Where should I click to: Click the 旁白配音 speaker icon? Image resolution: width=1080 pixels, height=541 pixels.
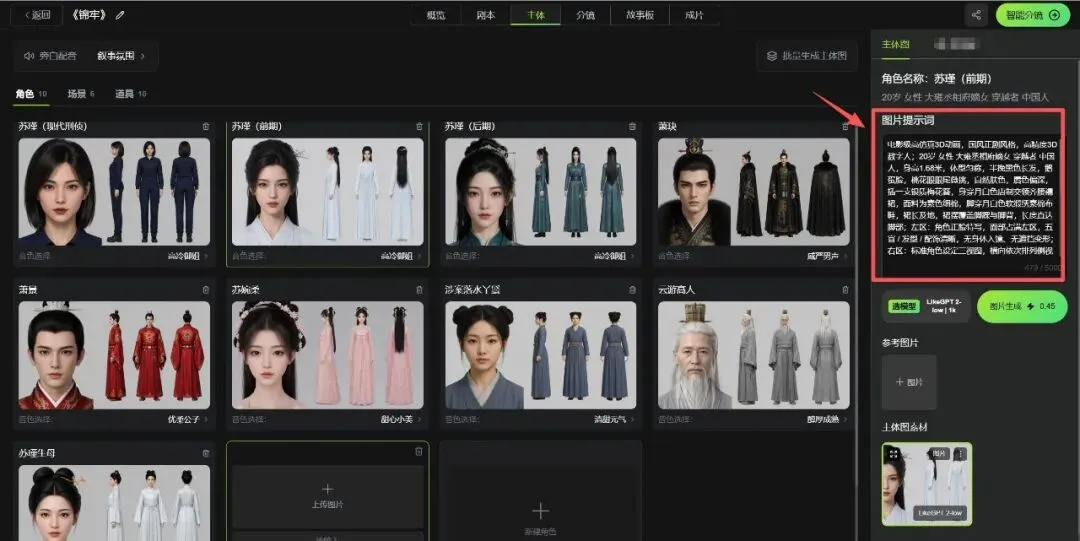(29, 56)
